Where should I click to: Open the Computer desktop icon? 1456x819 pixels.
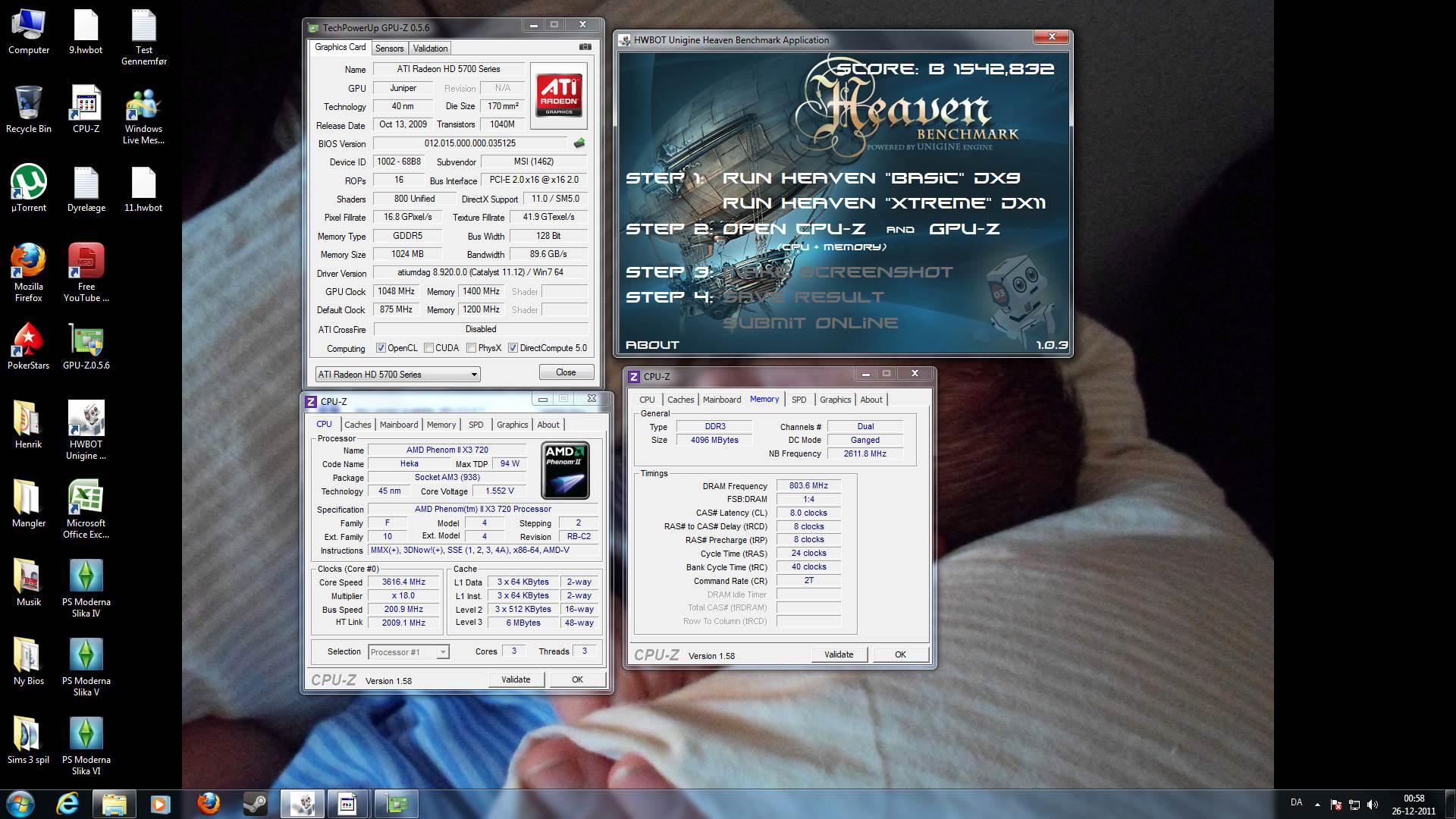coord(29,32)
